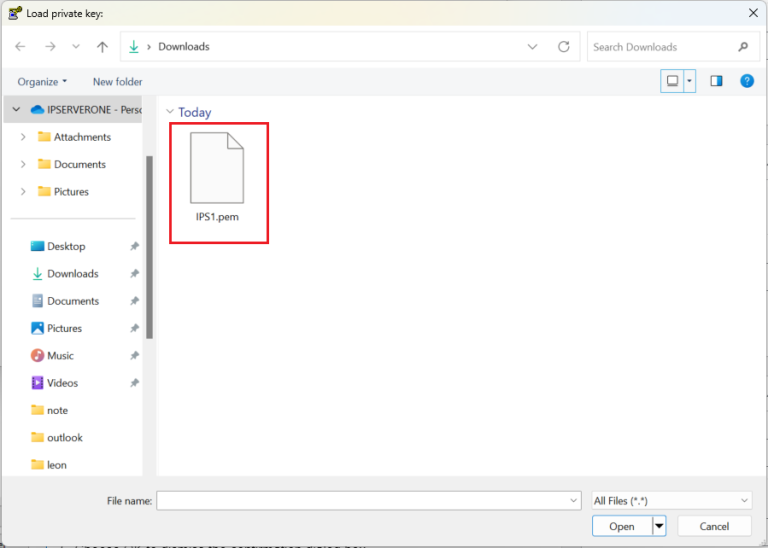This screenshot has height=548, width=768.
Task: Click the PuTTYgen icon in the title bar
Action: tap(15, 13)
